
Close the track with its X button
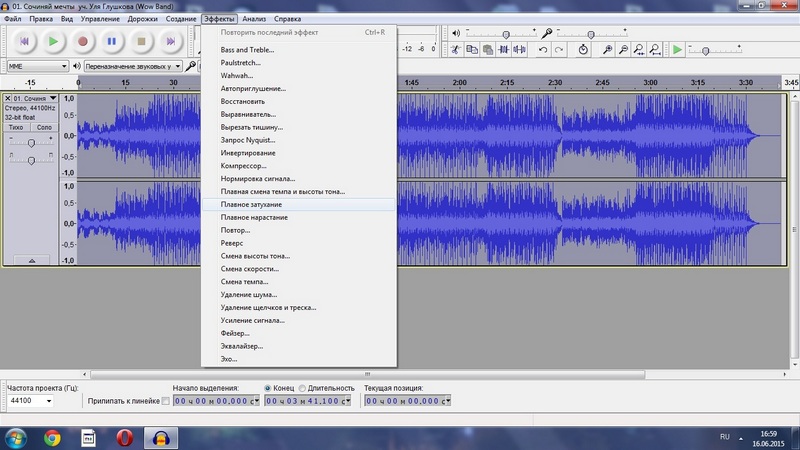pos(8,98)
